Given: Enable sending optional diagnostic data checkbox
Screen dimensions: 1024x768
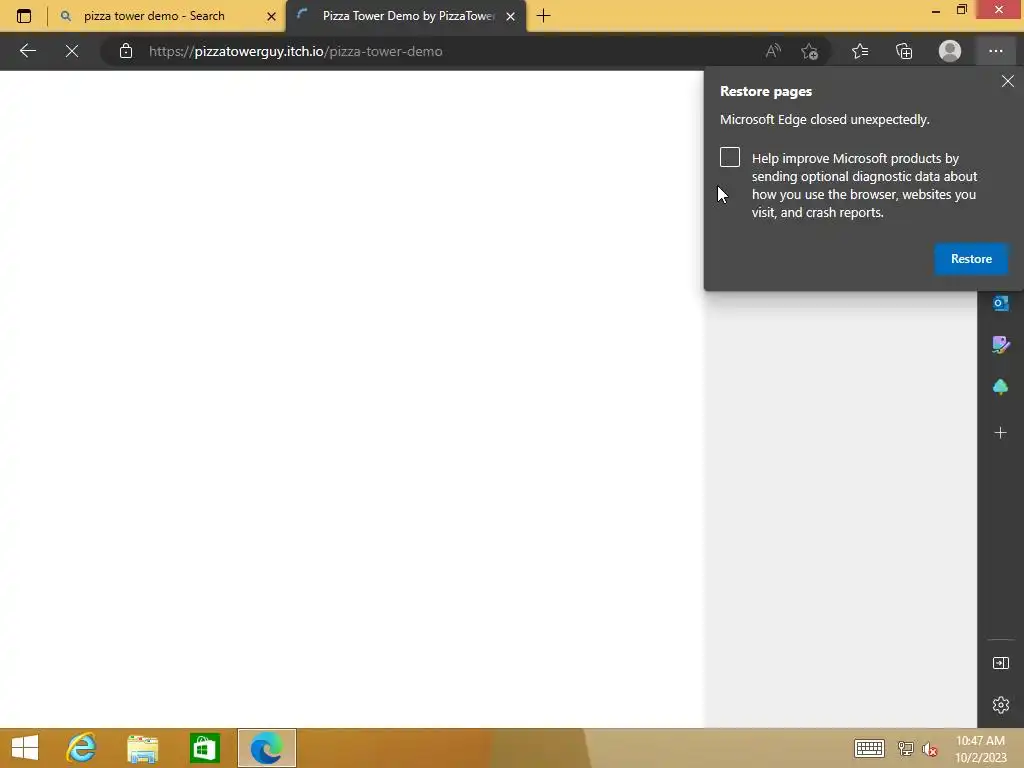Looking at the screenshot, I should 729,157.
